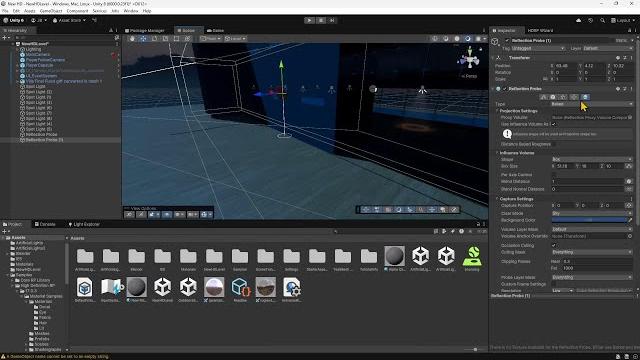Image resolution: width=640 pixels, height=360 pixels.
Task: Switch to the Console tab
Action: tap(45, 224)
